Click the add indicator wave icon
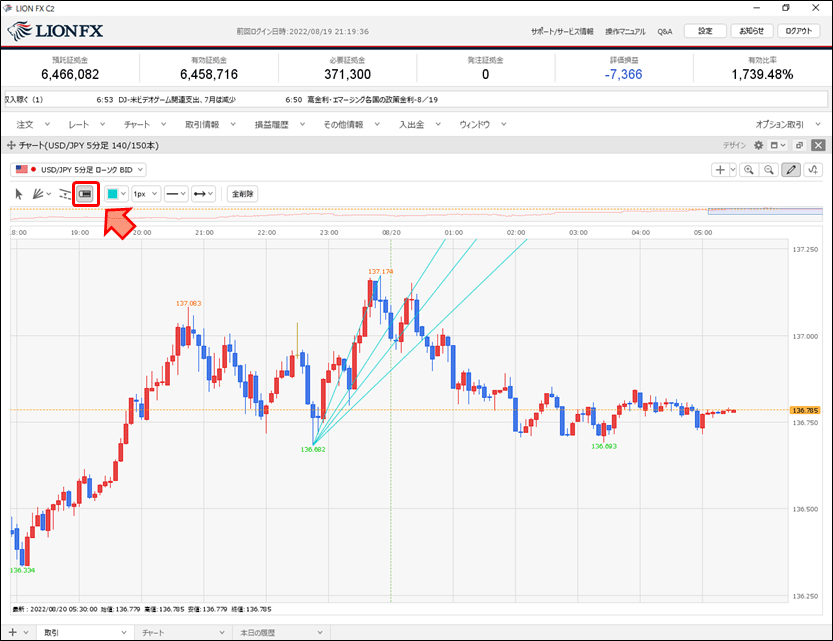833x641 pixels. coord(813,170)
